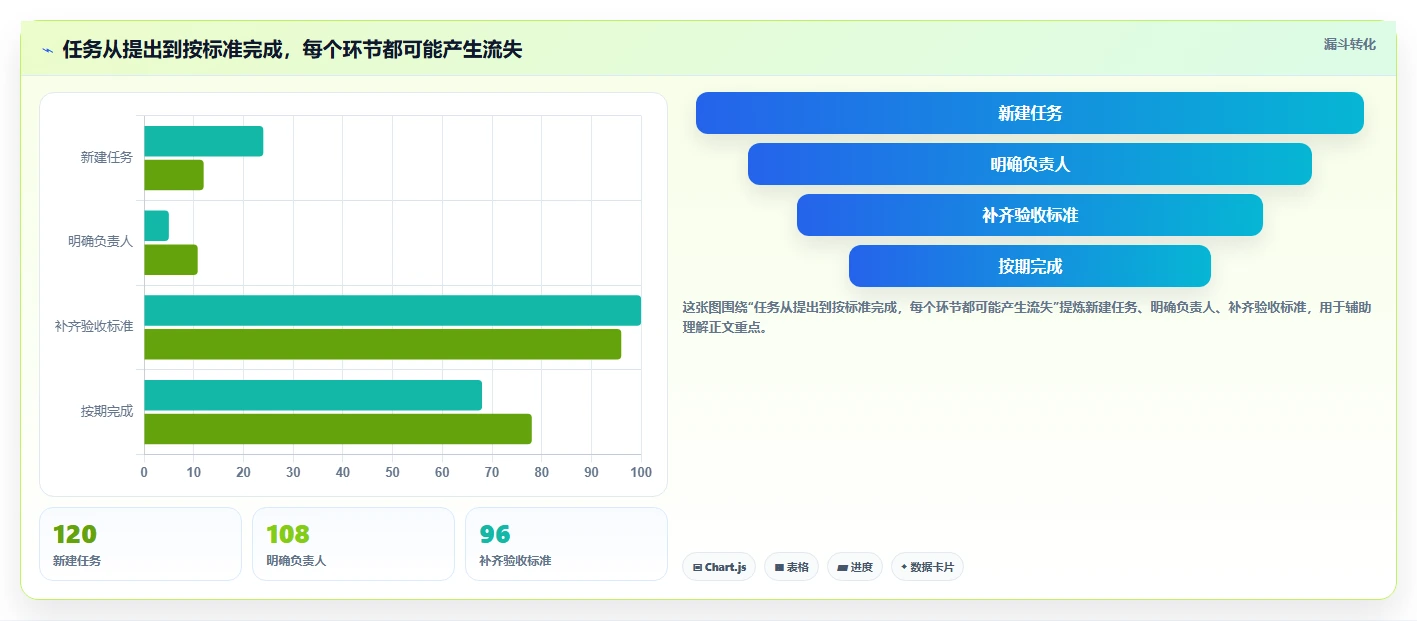This screenshot has width=1417, height=621.
Task: Select the 明确负责人 funnel stage
Action: (x=1030, y=164)
